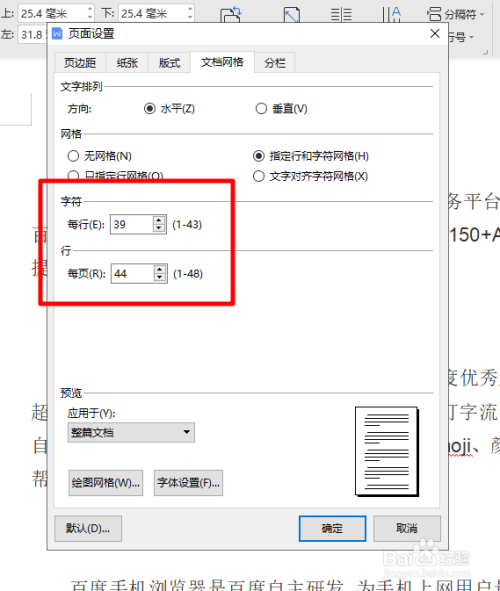The image size is (500, 591).
Task: Confirm with the 确定 button
Action: (x=332, y=529)
